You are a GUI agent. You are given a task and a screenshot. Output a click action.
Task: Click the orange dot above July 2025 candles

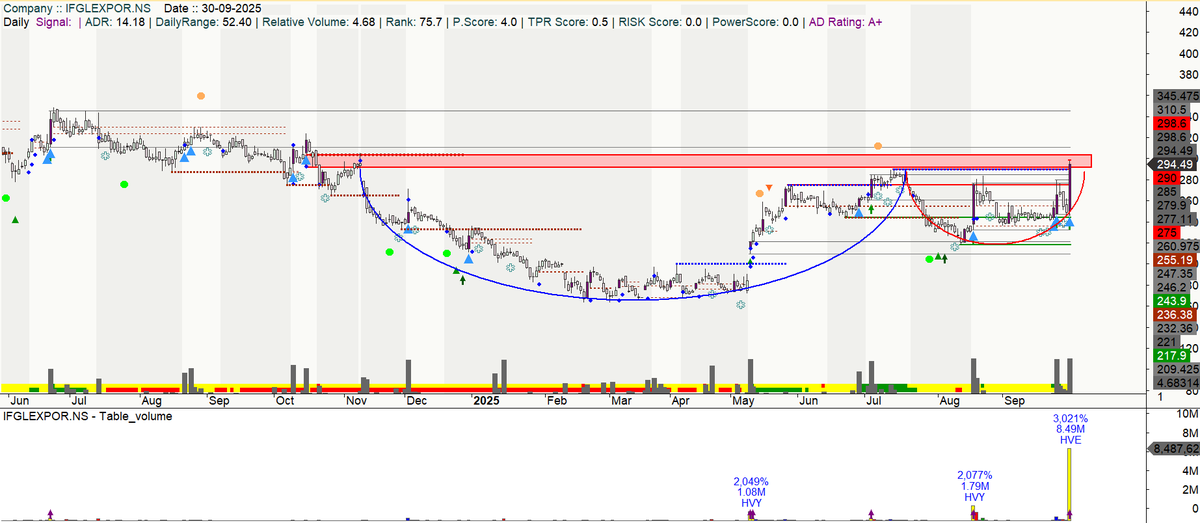click(x=878, y=146)
